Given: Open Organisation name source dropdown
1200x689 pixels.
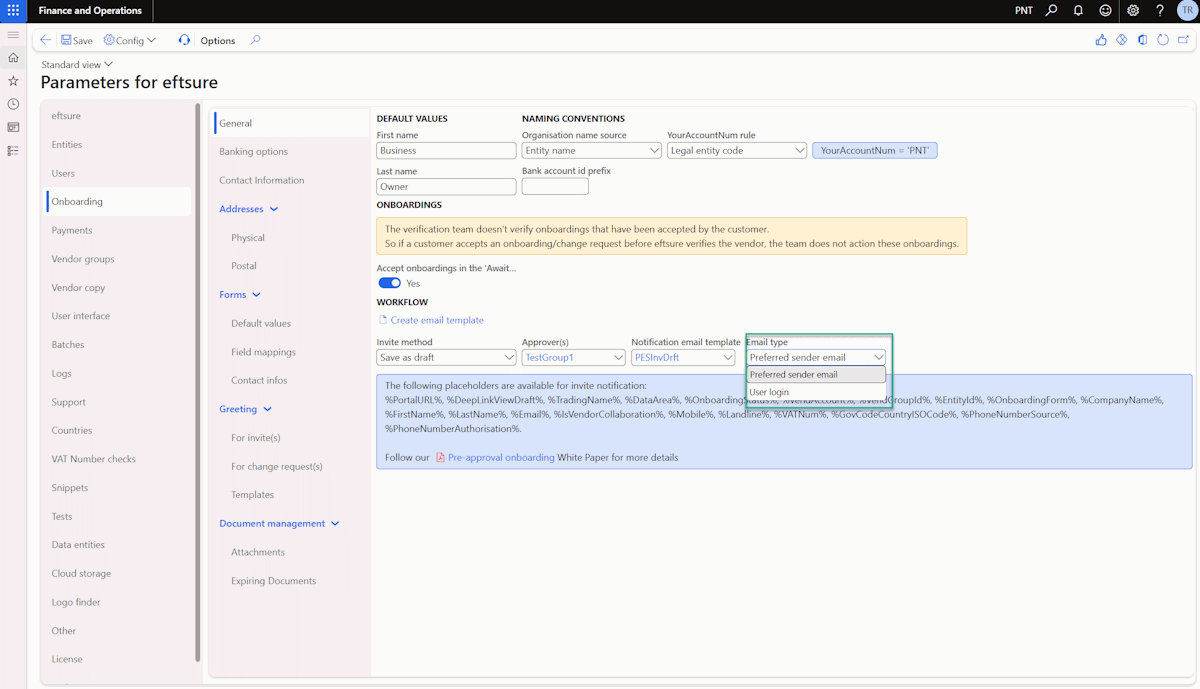Looking at the screenshot, I should [592, 150].
